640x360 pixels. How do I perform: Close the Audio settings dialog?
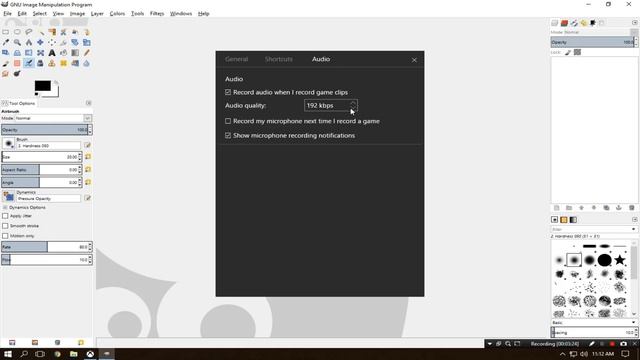point(414,60)
